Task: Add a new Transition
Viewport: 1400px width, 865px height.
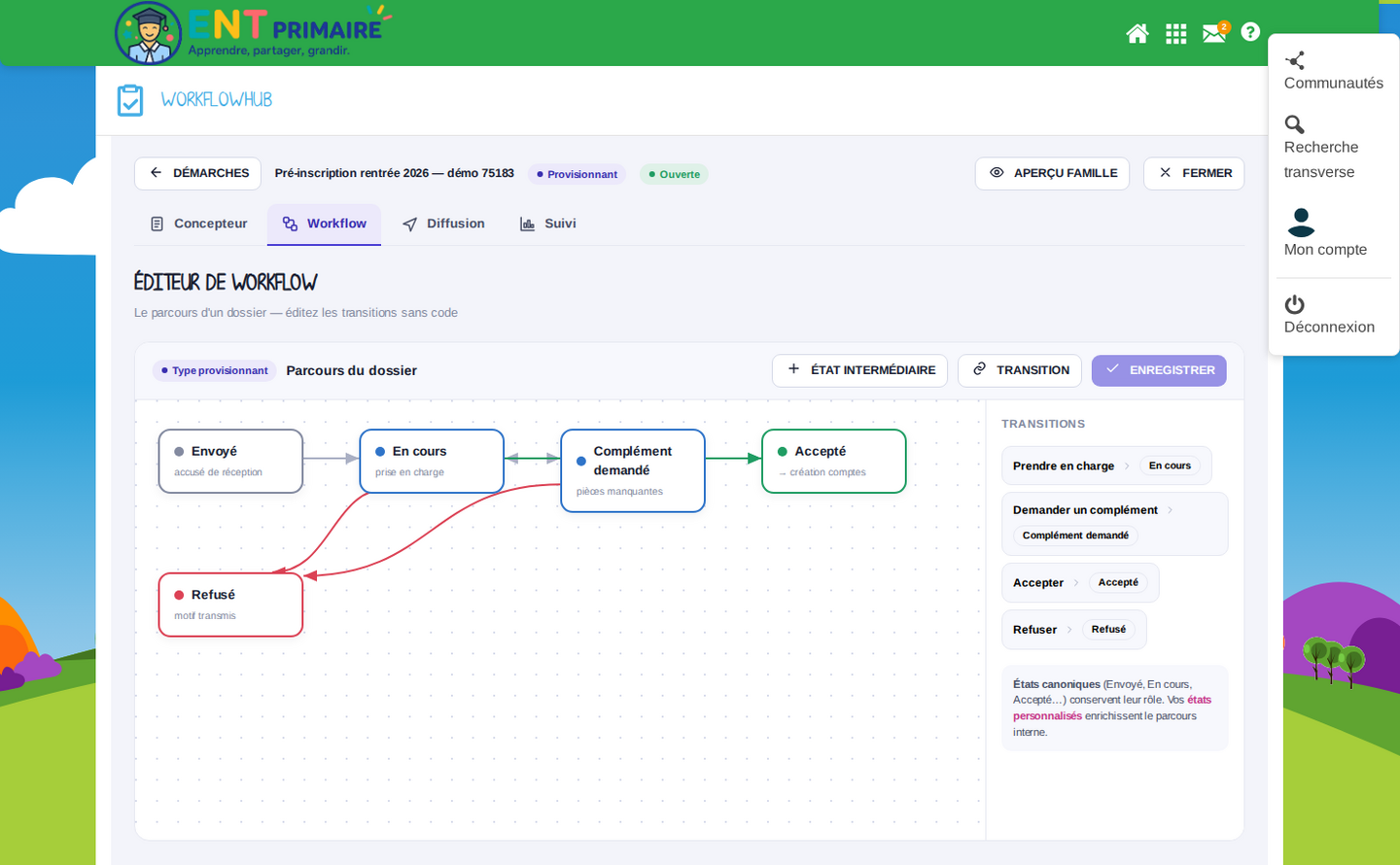Action: tap(1020, 370)
